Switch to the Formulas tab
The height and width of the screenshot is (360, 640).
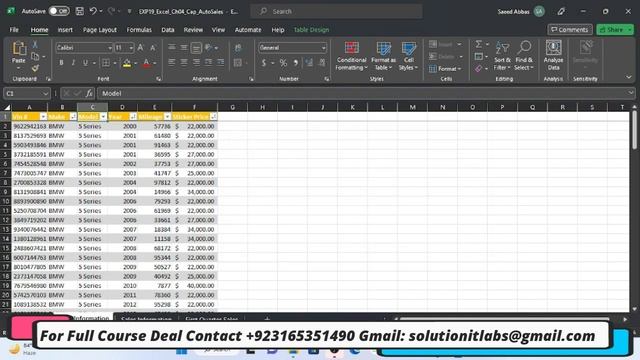139,30
